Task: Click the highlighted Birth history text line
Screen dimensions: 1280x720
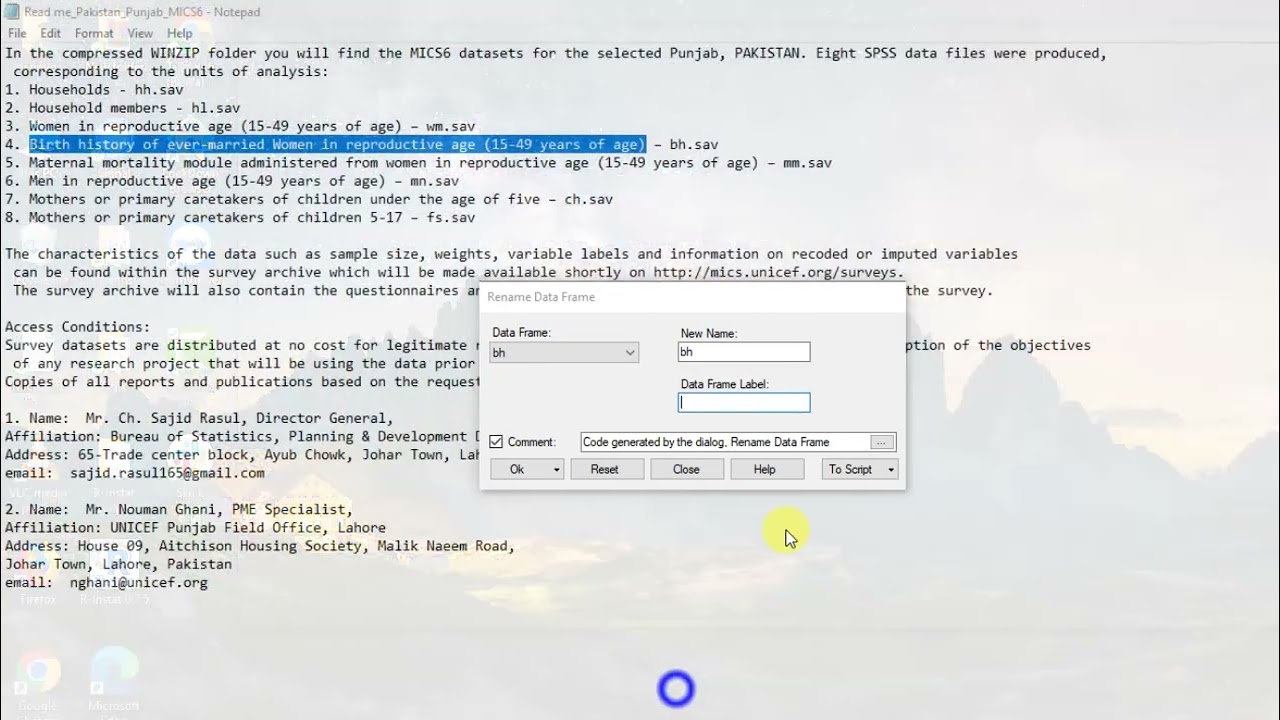Action: [x=337, y=145]
